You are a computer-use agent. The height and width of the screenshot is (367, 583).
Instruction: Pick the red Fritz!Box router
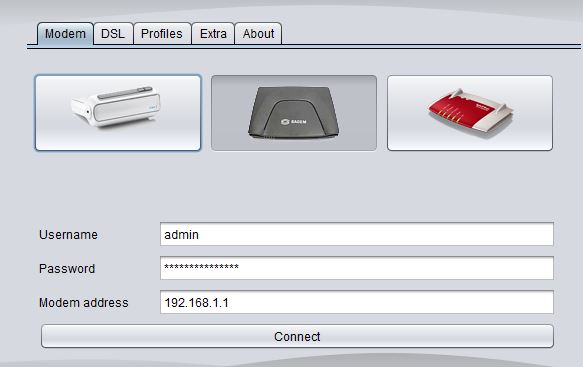coord(470,113)
